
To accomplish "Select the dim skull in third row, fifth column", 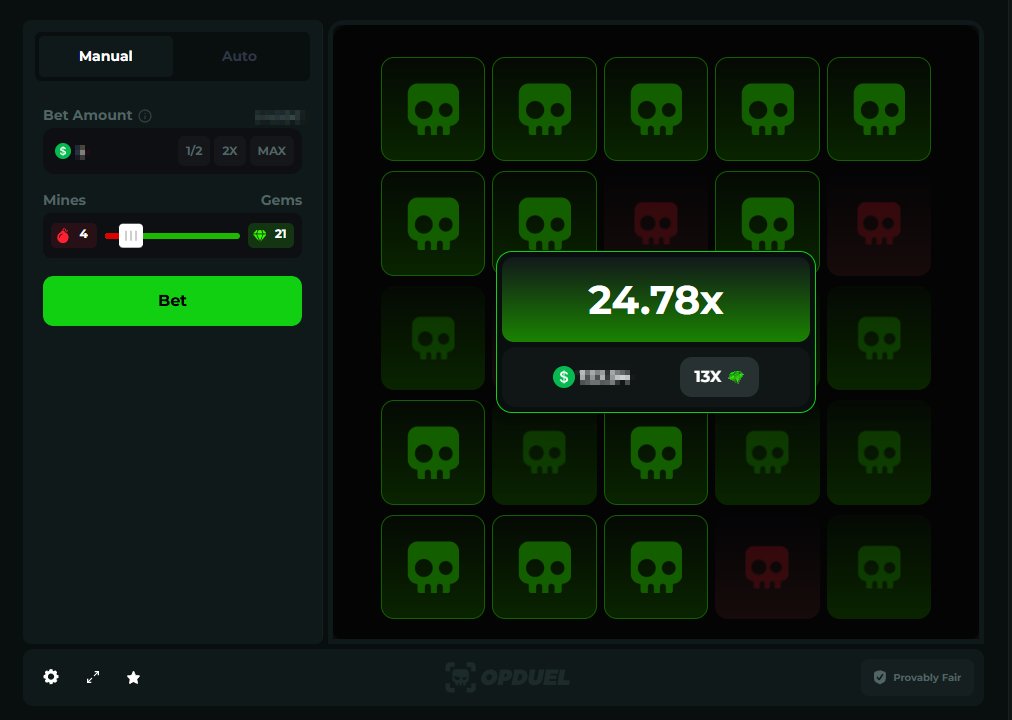I will tap(879, 338).
